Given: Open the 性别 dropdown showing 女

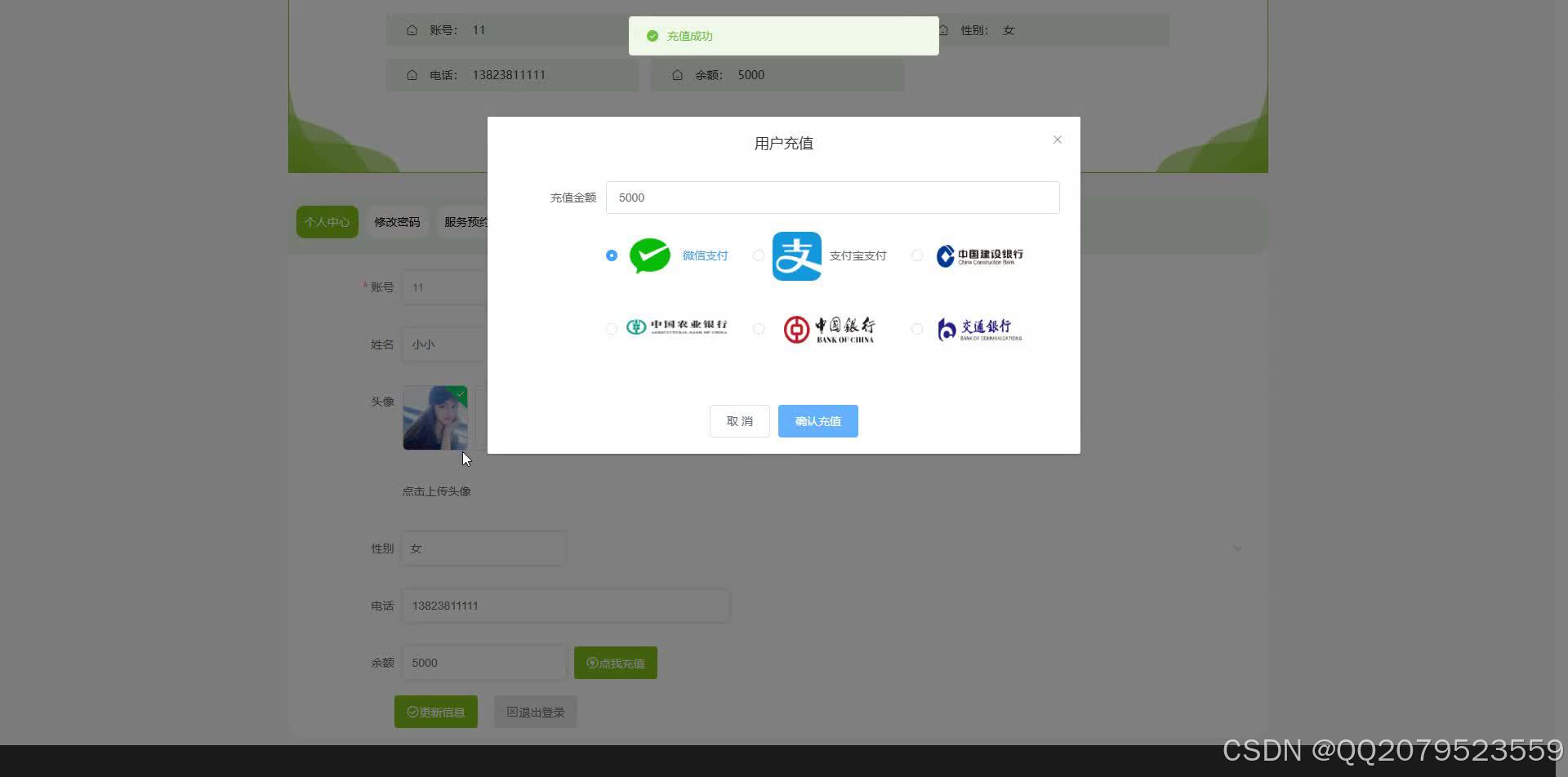Looking at the screenshot, I should click(x=484, y=548).
